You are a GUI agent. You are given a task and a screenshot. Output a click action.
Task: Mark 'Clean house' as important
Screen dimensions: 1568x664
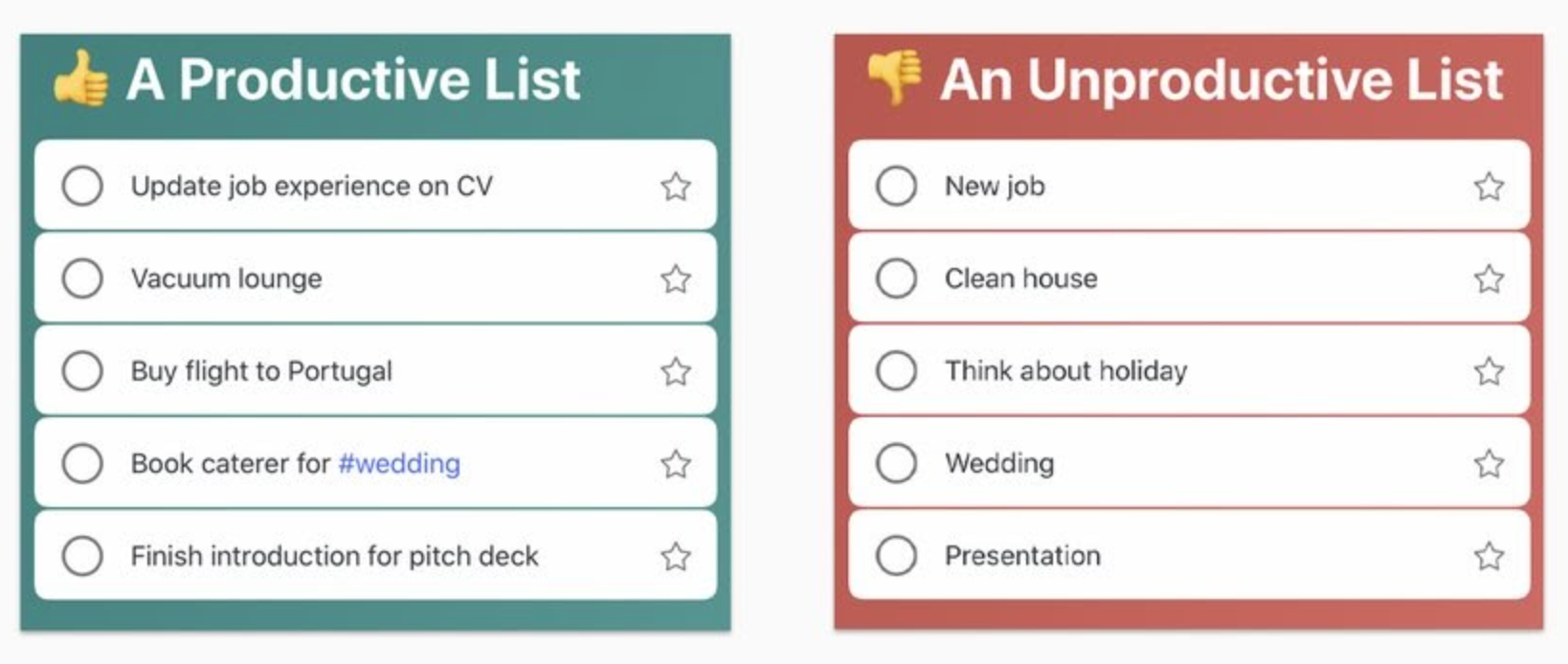pyautogui.click(x=1489, y=278)
